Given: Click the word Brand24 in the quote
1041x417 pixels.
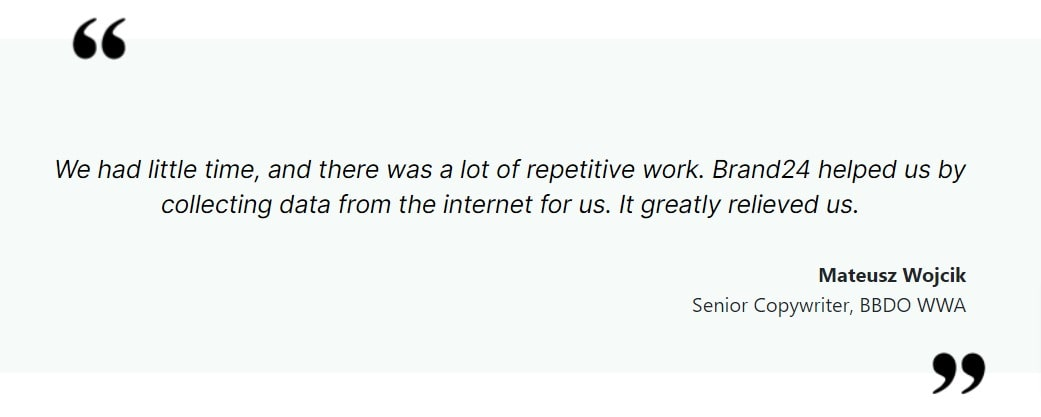Looking at the screenshot, I should (x=761, y=170).
